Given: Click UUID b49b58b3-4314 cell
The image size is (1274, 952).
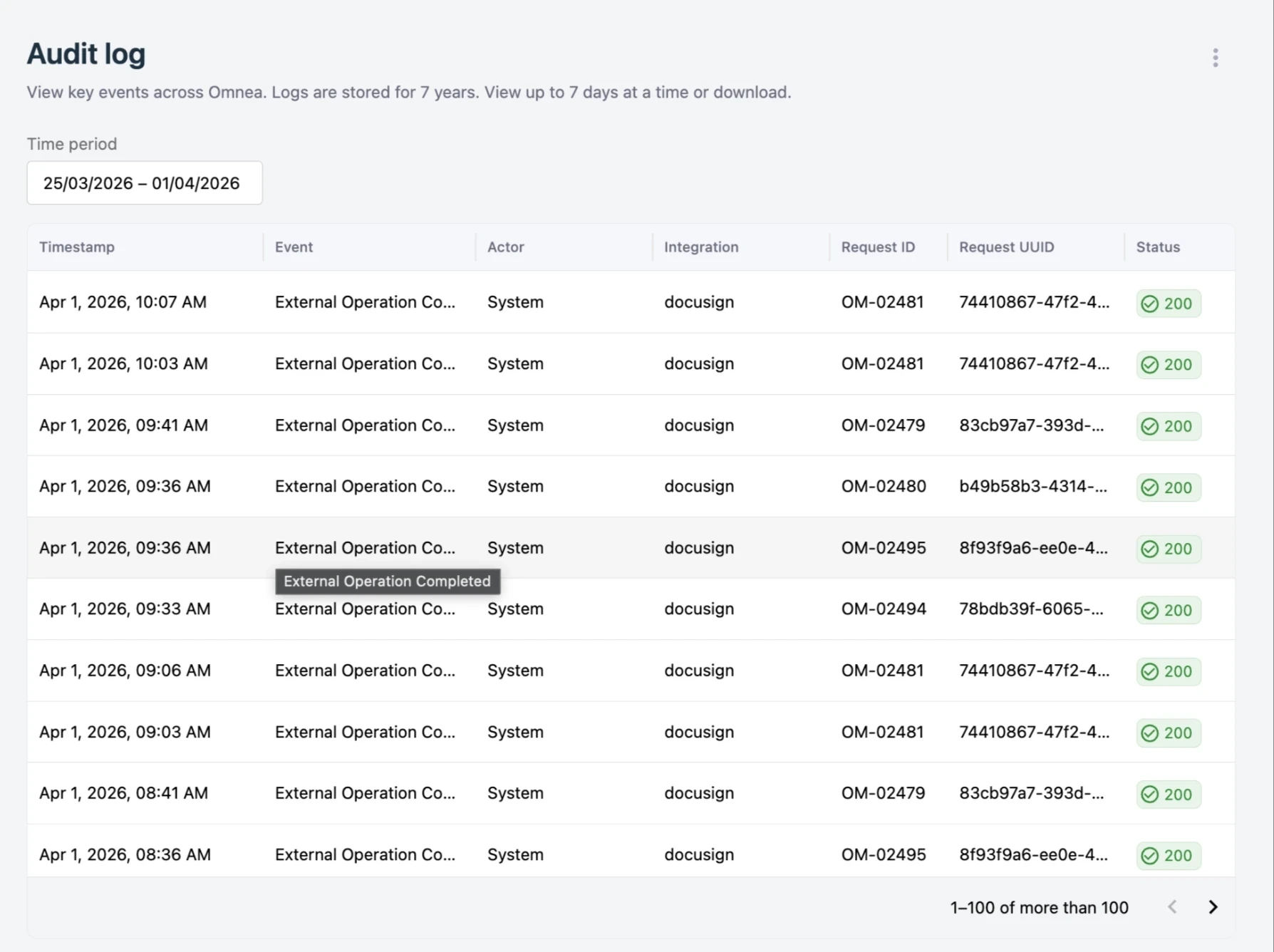Looking at the screenshot, I should [1033, 487].
